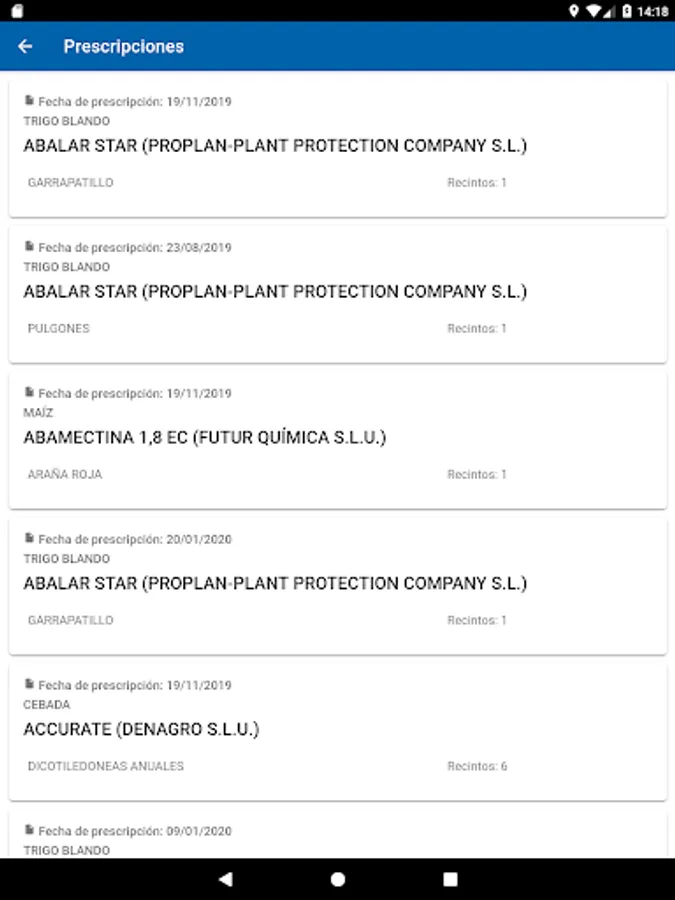
Task: Open the status bar clock showing 14:18
Action: (653, 11)
